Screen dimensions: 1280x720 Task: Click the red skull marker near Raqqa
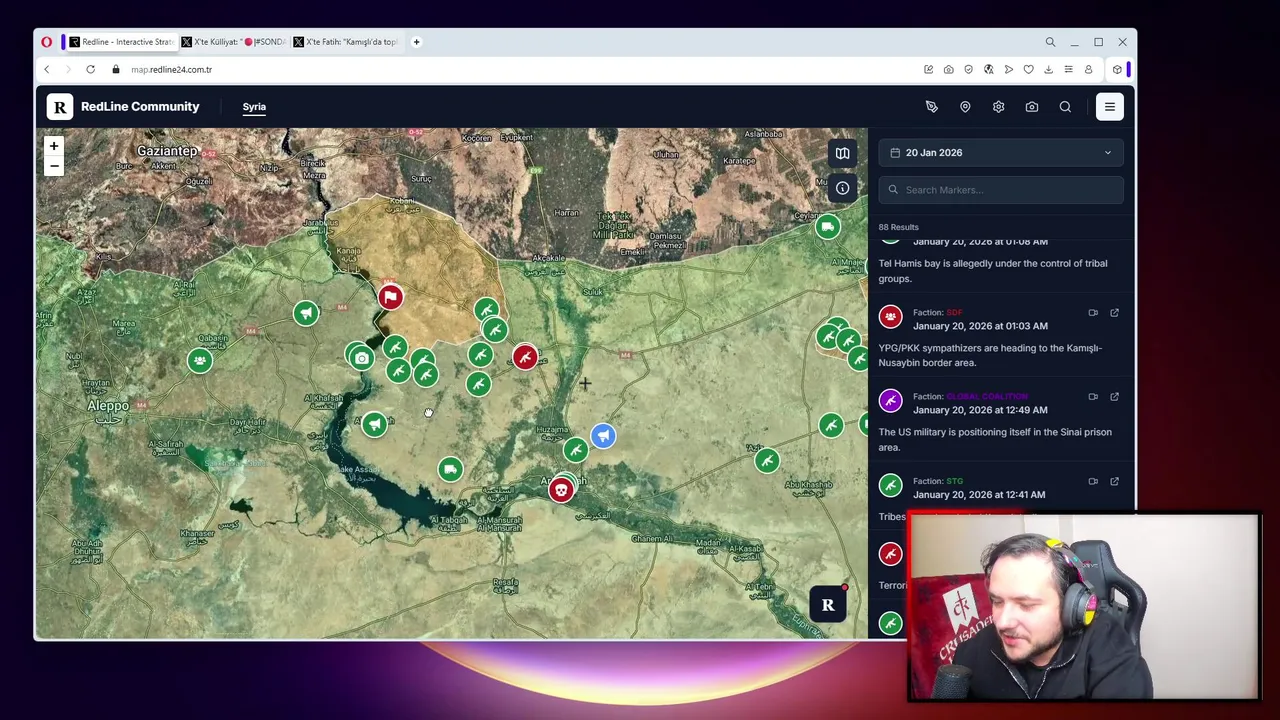pos(561,491)
